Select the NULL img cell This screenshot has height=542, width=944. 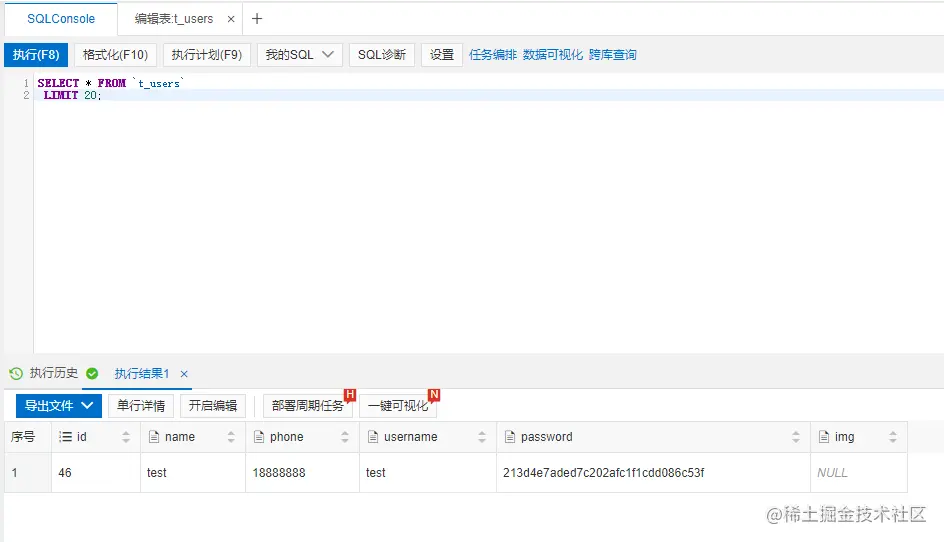859,473
